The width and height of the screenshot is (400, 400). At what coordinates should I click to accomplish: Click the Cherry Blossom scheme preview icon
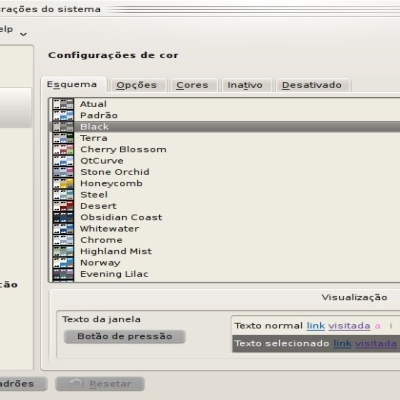pyautogui.click(x=63, y=149)
